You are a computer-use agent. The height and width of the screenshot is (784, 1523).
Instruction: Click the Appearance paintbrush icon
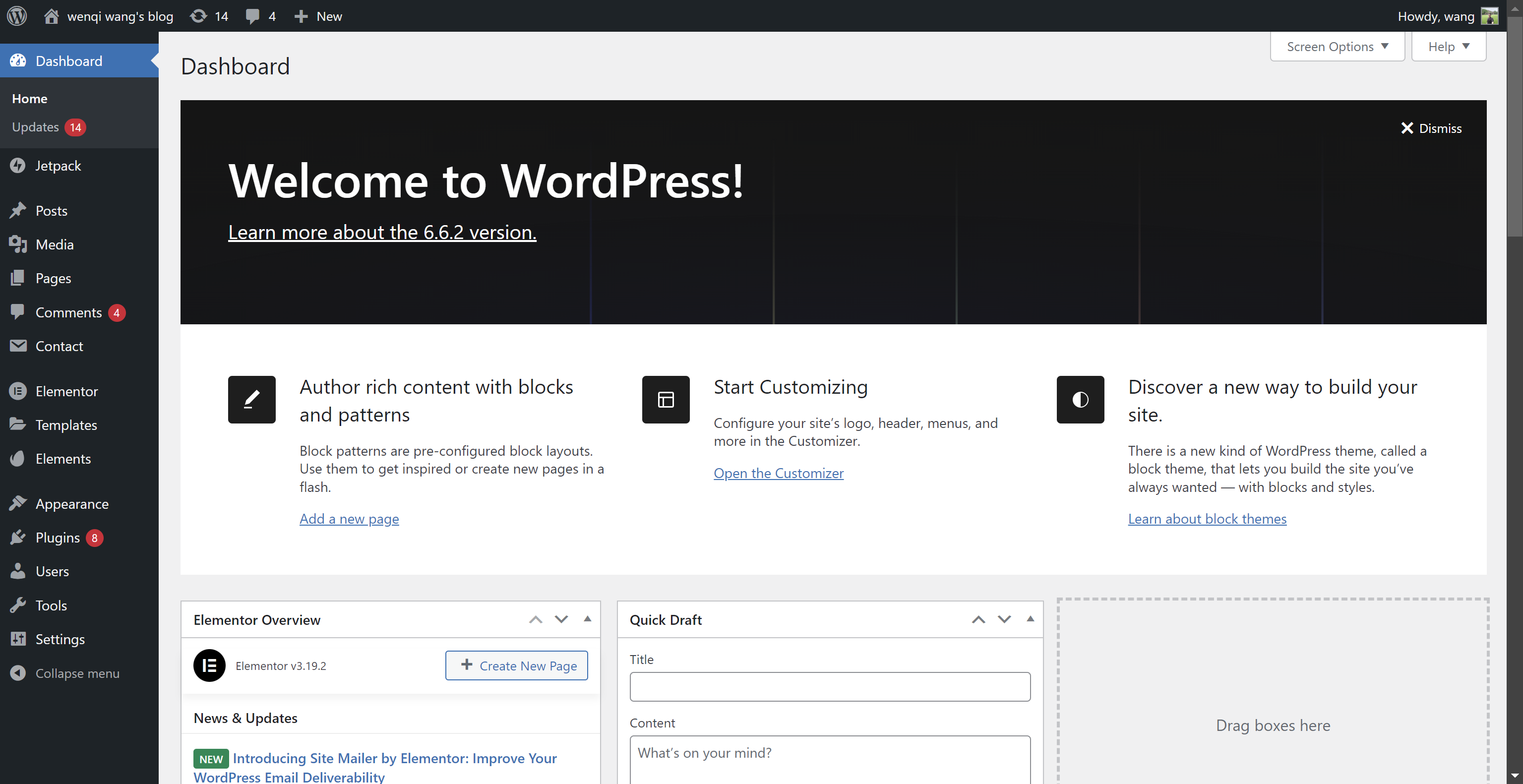tap(18, 503)
